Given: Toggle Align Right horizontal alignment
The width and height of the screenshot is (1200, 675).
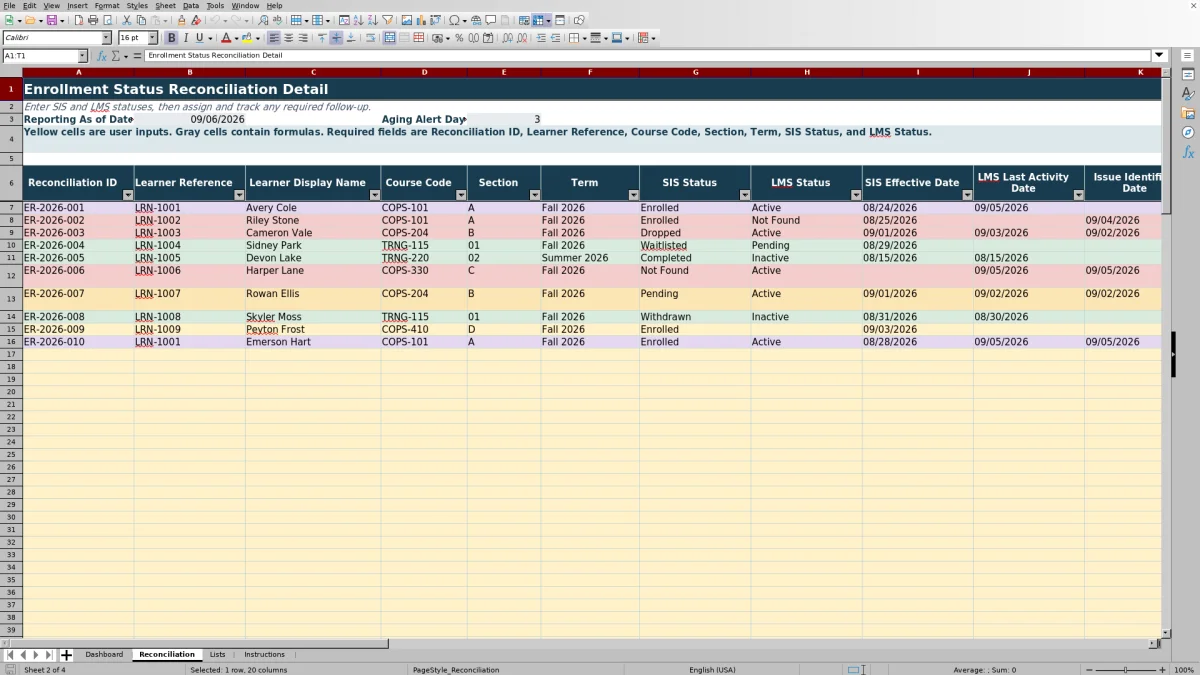Looking at the screenshot, I should 303,38.
